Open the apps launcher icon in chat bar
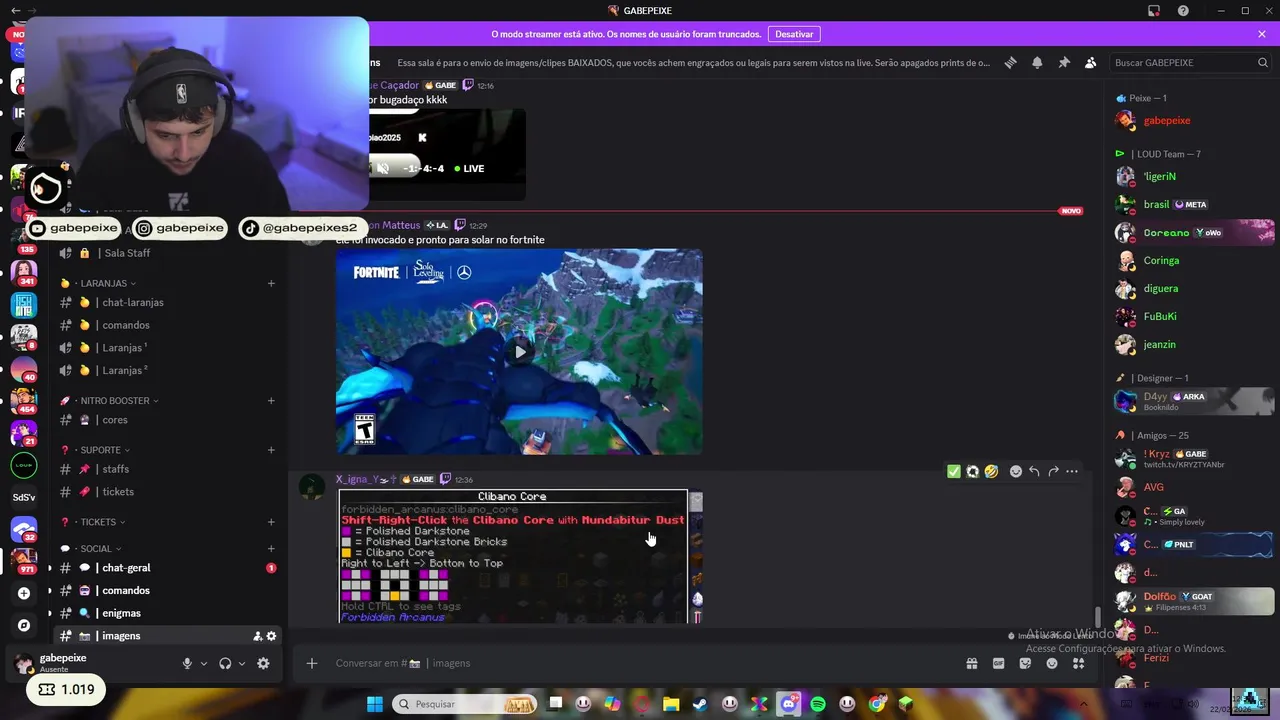 (x=1078, y=663)
